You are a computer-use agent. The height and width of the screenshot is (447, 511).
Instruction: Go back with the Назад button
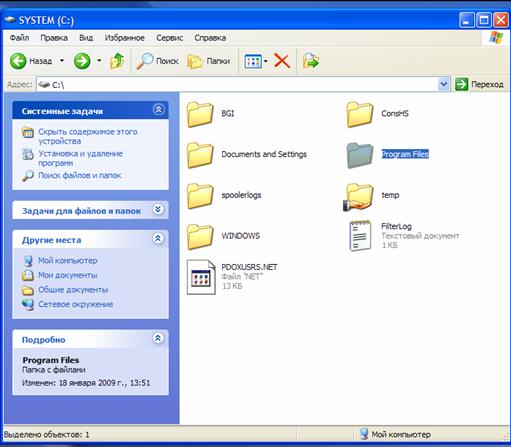(x=31, y=61)
